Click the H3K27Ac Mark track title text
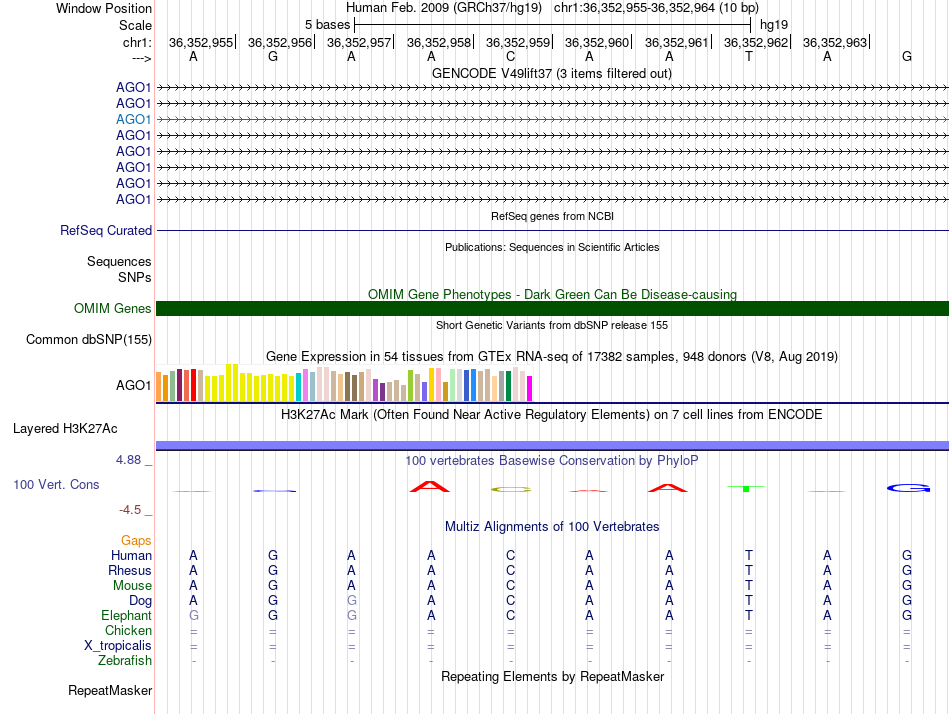The image size is (950, 714). point(552,415)
